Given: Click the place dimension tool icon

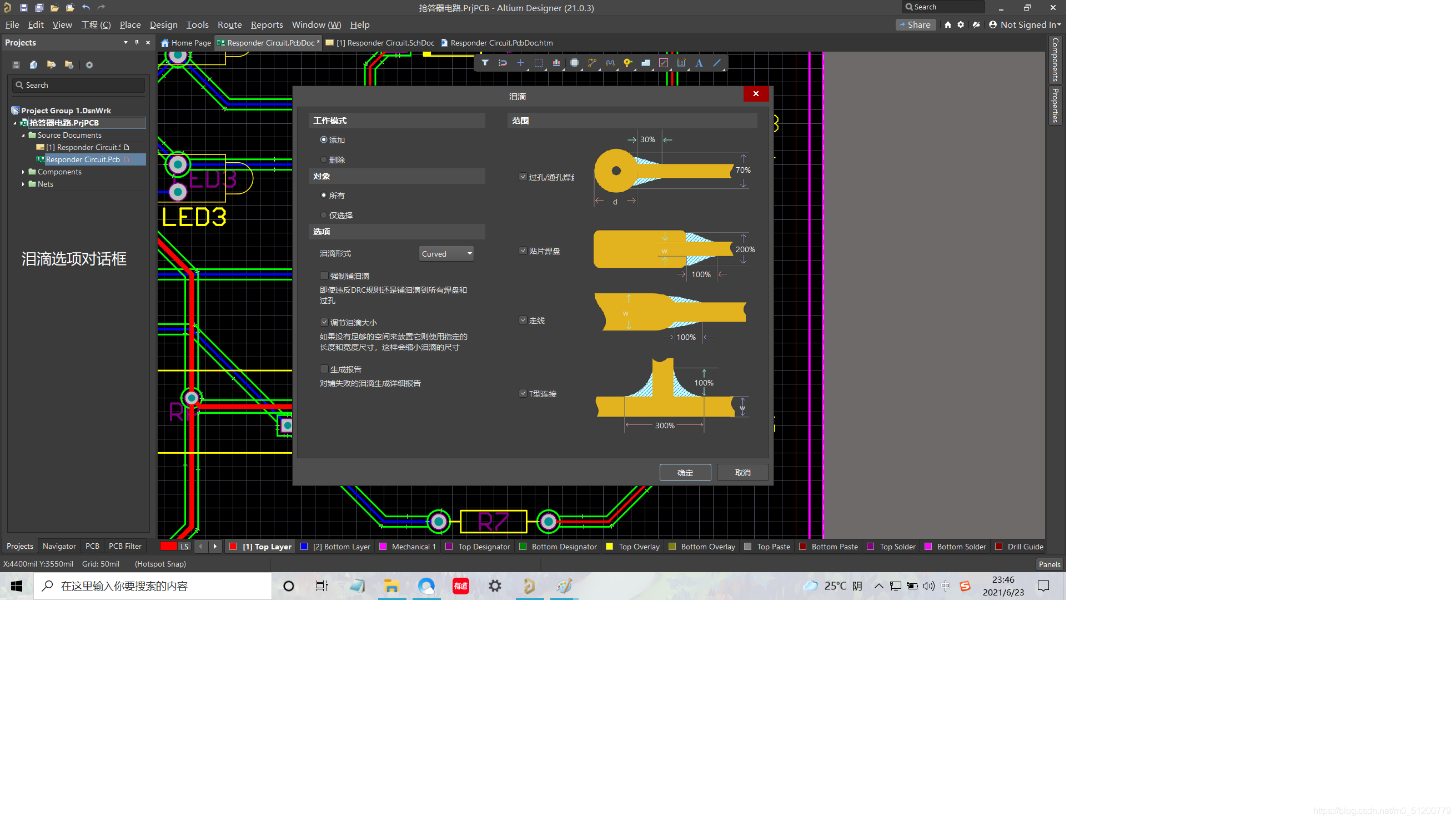Looking at the screenshot, I should (681, 63).
